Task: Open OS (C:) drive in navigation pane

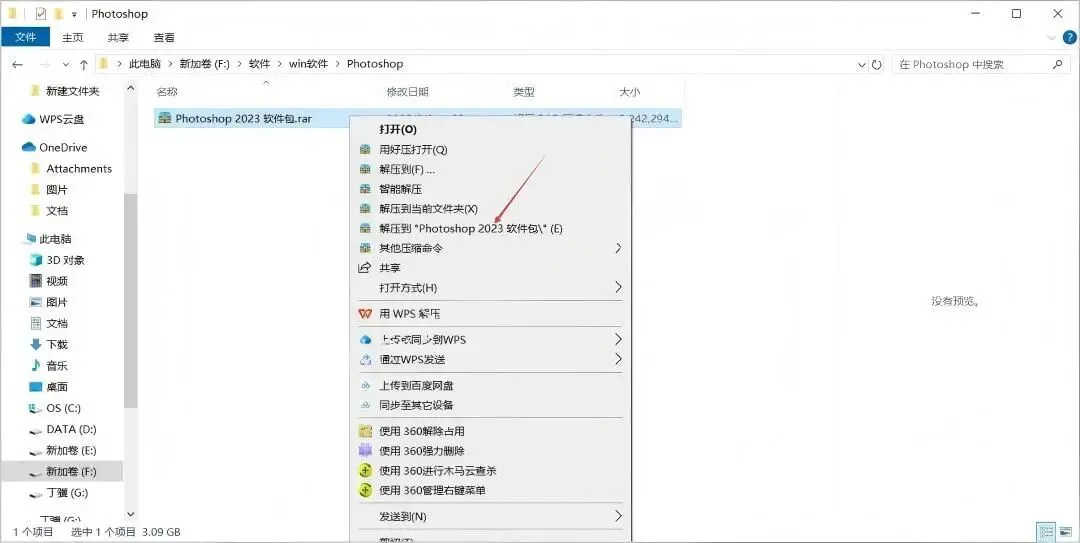Action: [63, 408]
